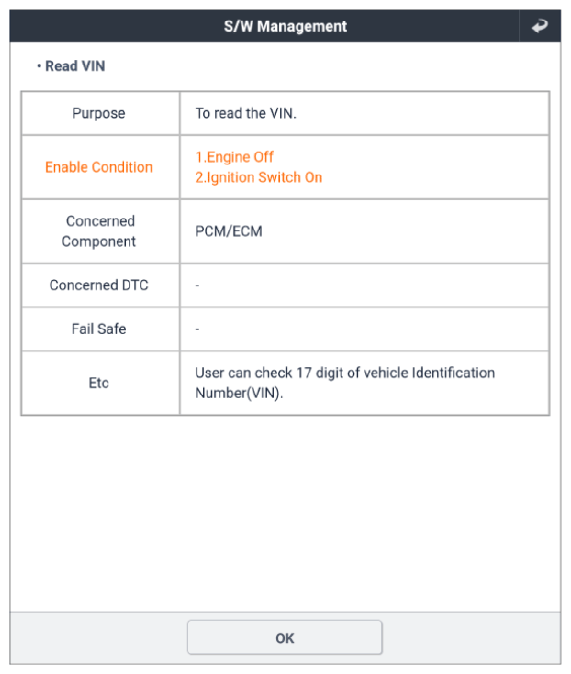Image resolution: width=571 pixels, height=674 pixels.
Task: Click the '1.Engine Off' condition text
Action: pyautogui.click(x=234, y=157)
